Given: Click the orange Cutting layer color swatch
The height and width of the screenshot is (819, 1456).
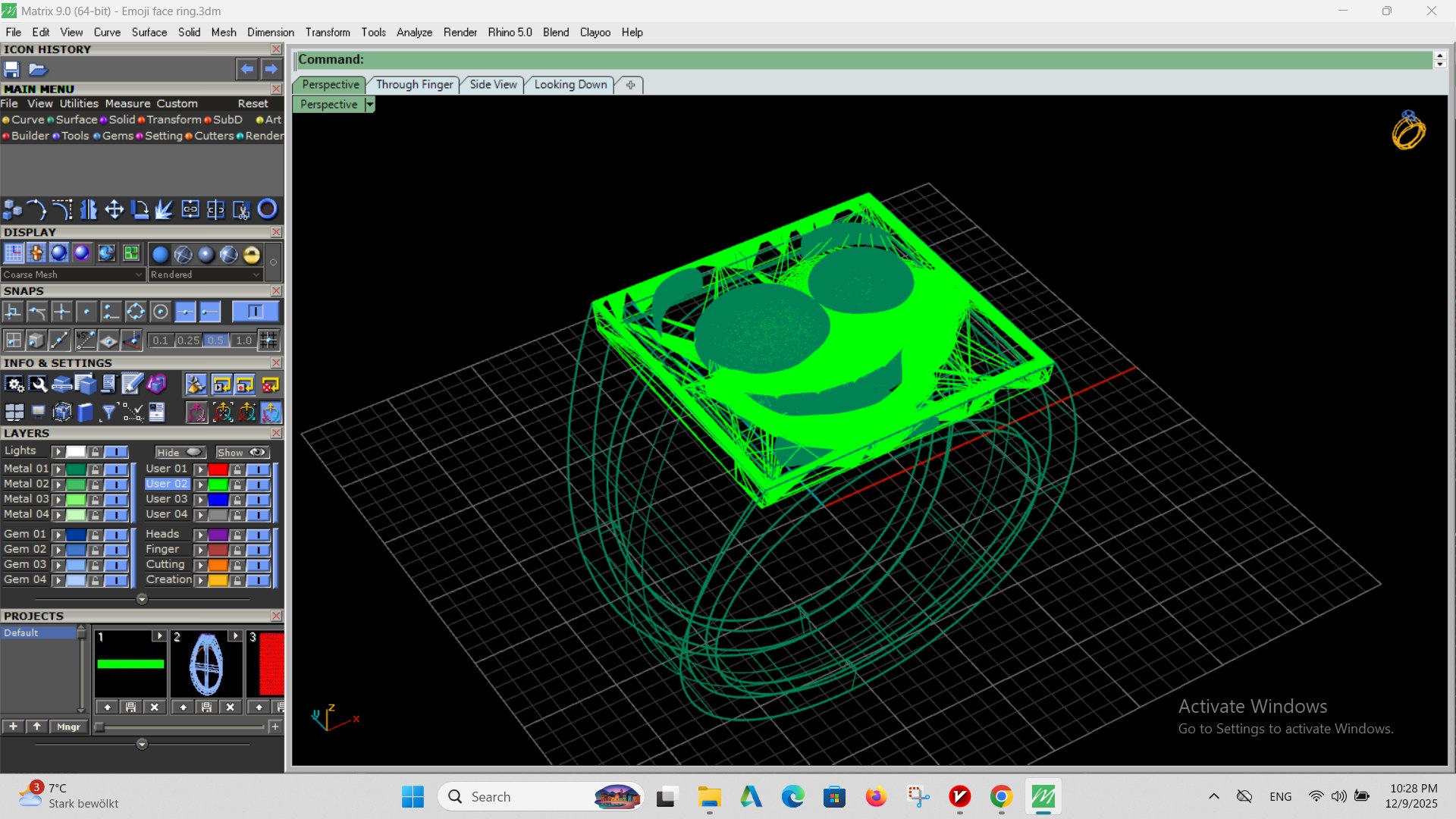Looking at the screenshot, I should pos(218,566).
